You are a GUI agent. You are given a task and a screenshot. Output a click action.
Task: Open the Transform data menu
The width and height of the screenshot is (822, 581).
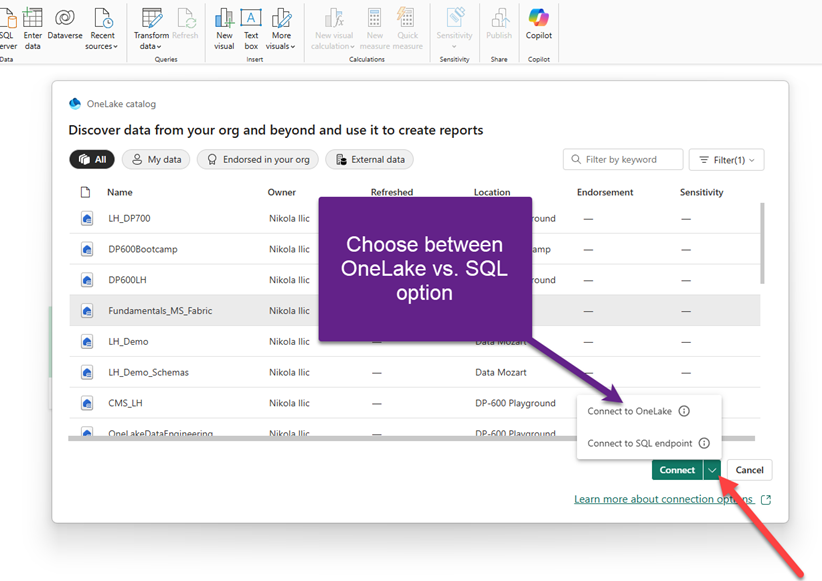(151, 28)
